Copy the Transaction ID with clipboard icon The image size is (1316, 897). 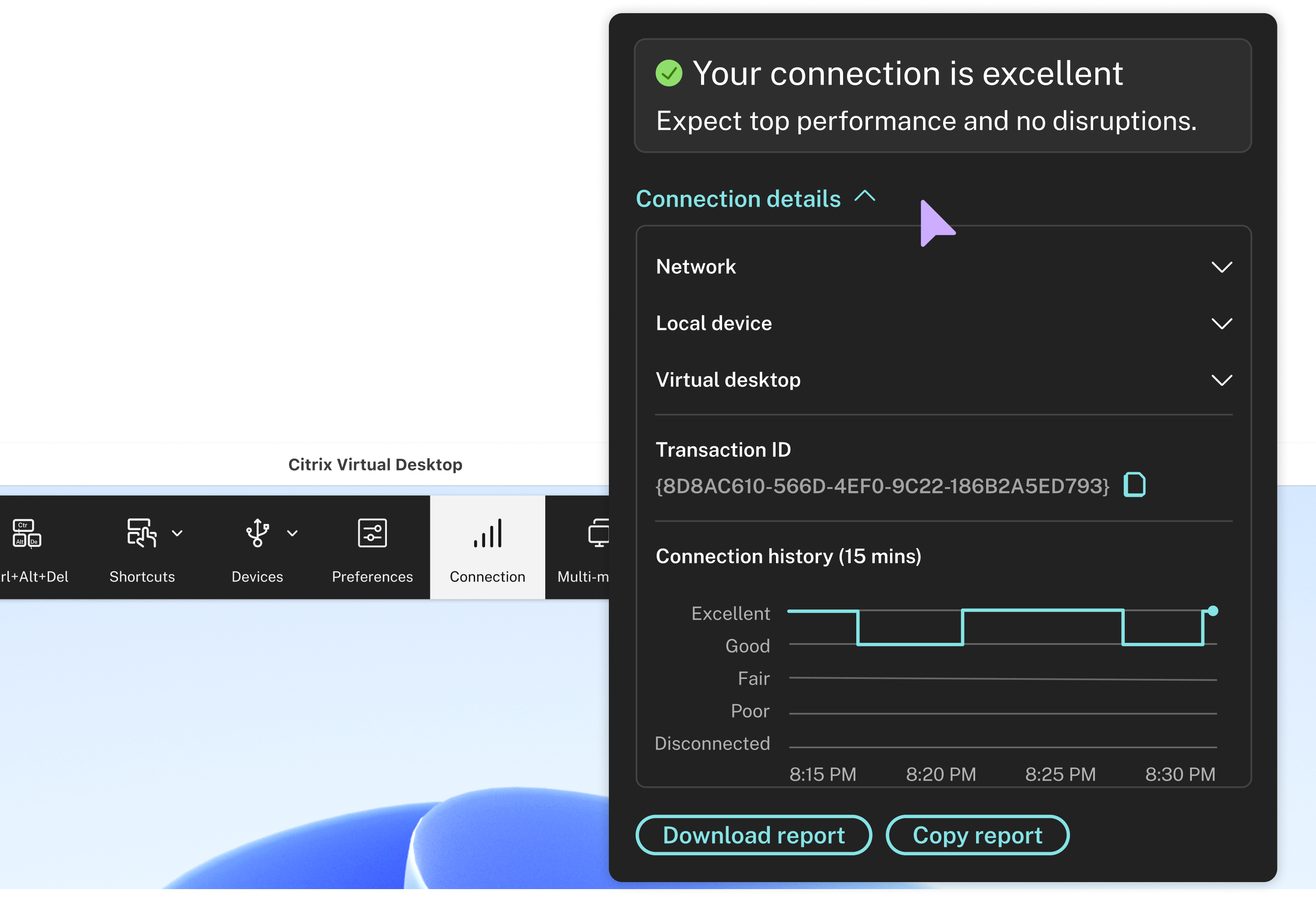pyautogui.click(x=1134, y=484)
